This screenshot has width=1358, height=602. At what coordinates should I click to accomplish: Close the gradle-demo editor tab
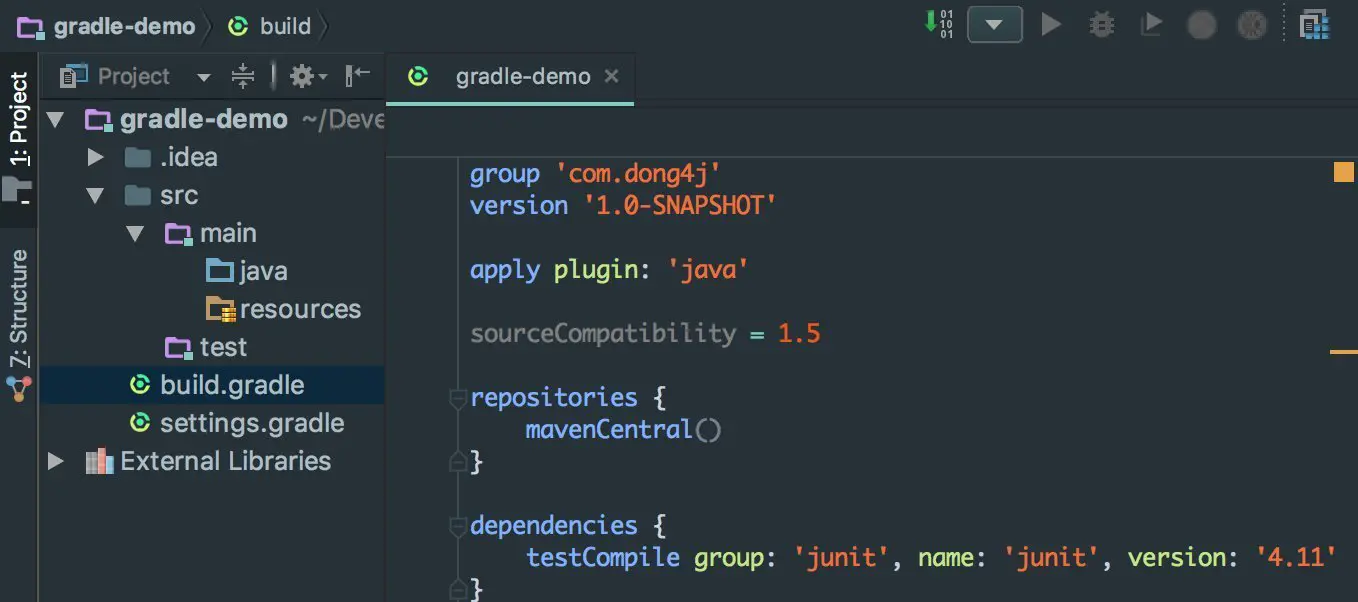click(612, 77)
